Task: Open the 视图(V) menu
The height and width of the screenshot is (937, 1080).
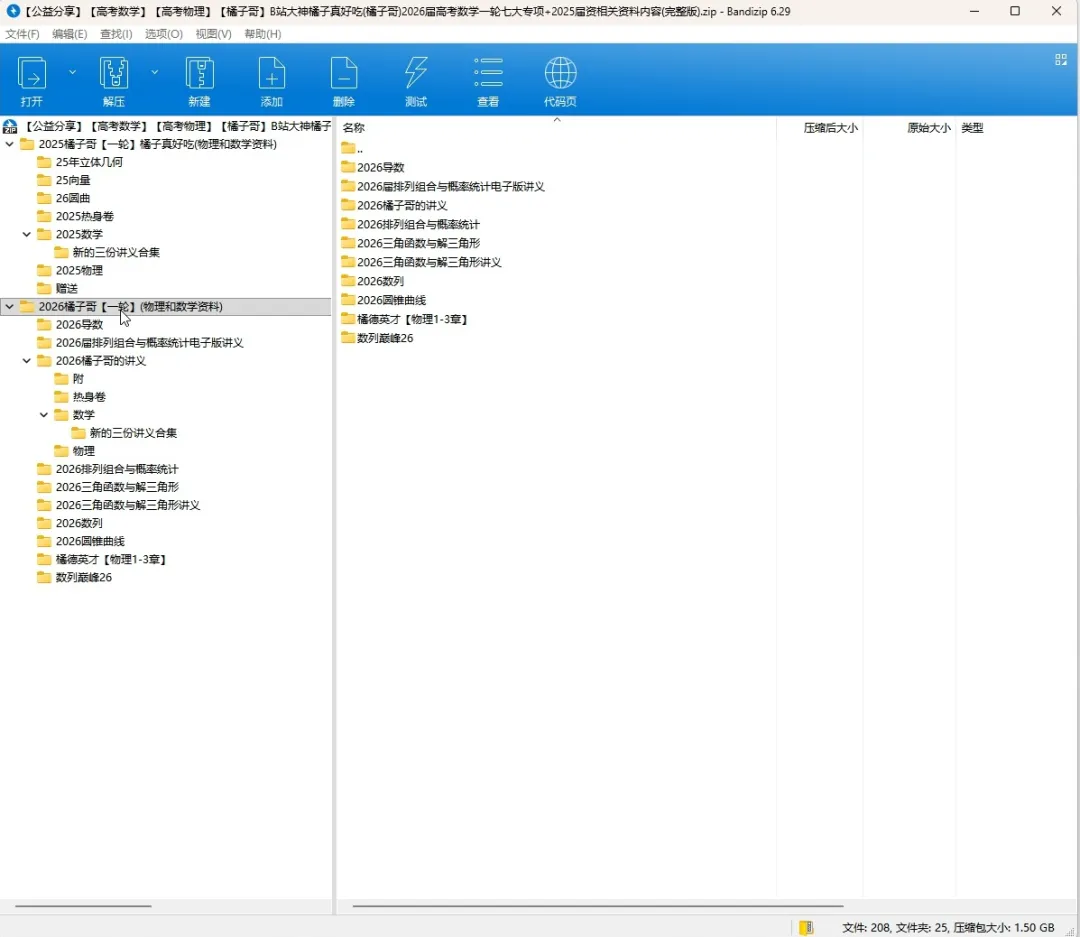Action: pyautogui.click(x=214, y=34)
